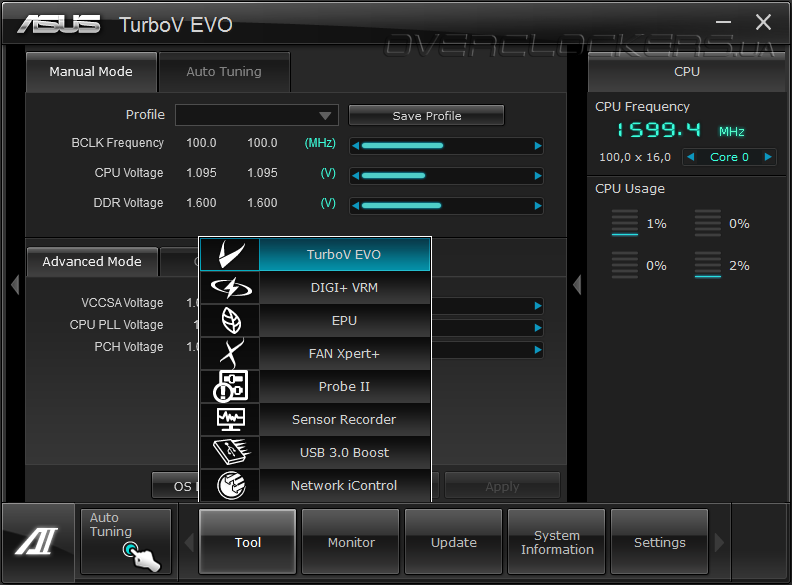Screen dimensions: 792x585
Task: Click the Sensor Recorder monitor icon
Action: pyautogui.click(x=230, y=419)
